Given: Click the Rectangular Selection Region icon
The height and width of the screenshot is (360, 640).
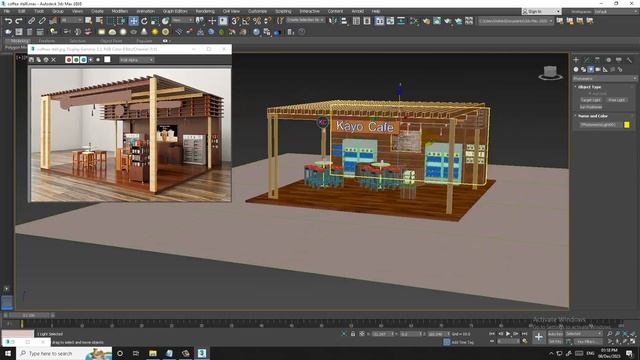Looking at the screenshot, I should tap(111, 20).
